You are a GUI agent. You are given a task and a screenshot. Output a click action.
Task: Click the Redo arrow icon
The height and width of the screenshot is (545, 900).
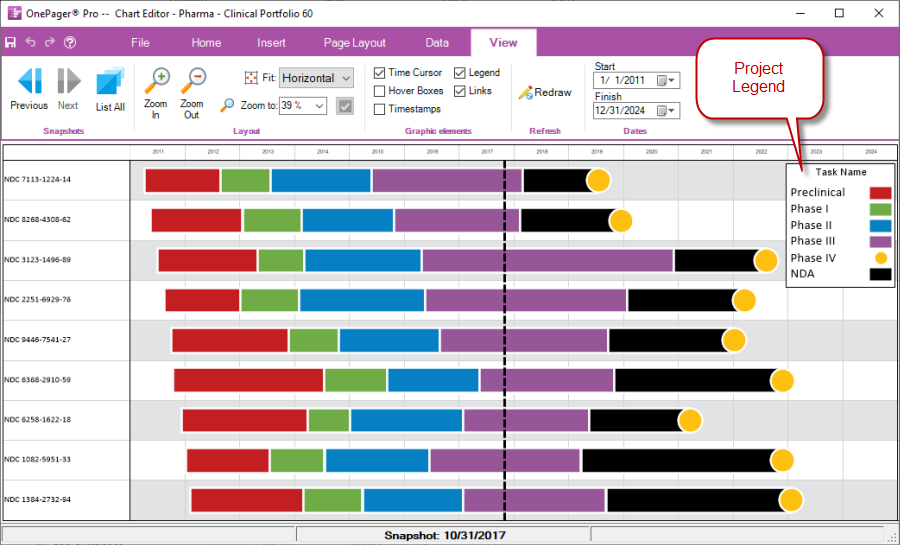(x=50, y=42)
